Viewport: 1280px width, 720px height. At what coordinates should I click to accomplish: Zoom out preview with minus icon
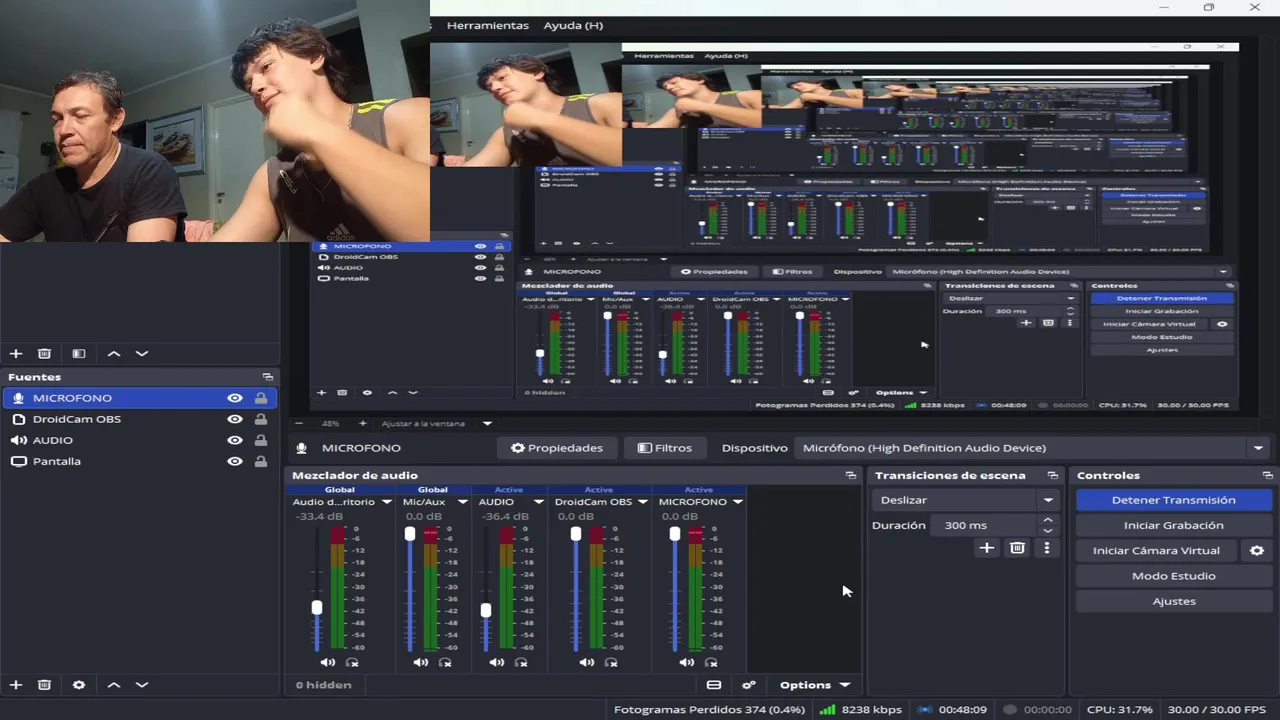coord(297,423)
